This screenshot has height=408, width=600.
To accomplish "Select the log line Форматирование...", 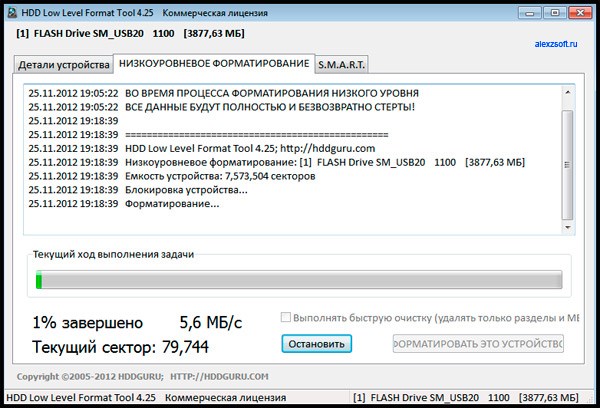I will coord(124,204).
